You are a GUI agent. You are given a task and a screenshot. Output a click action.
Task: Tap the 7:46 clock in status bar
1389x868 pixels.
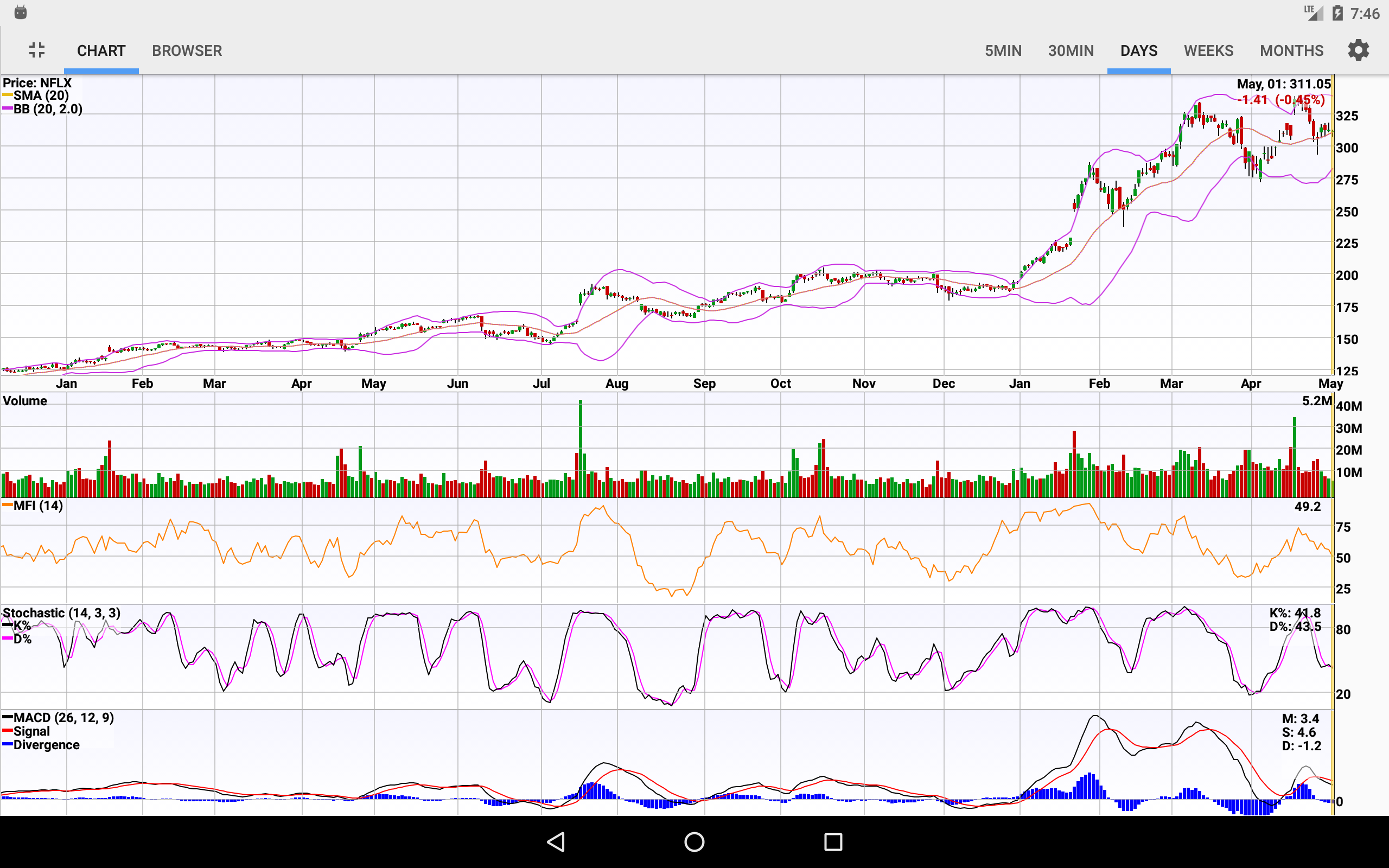click(x=1365, y=13)
